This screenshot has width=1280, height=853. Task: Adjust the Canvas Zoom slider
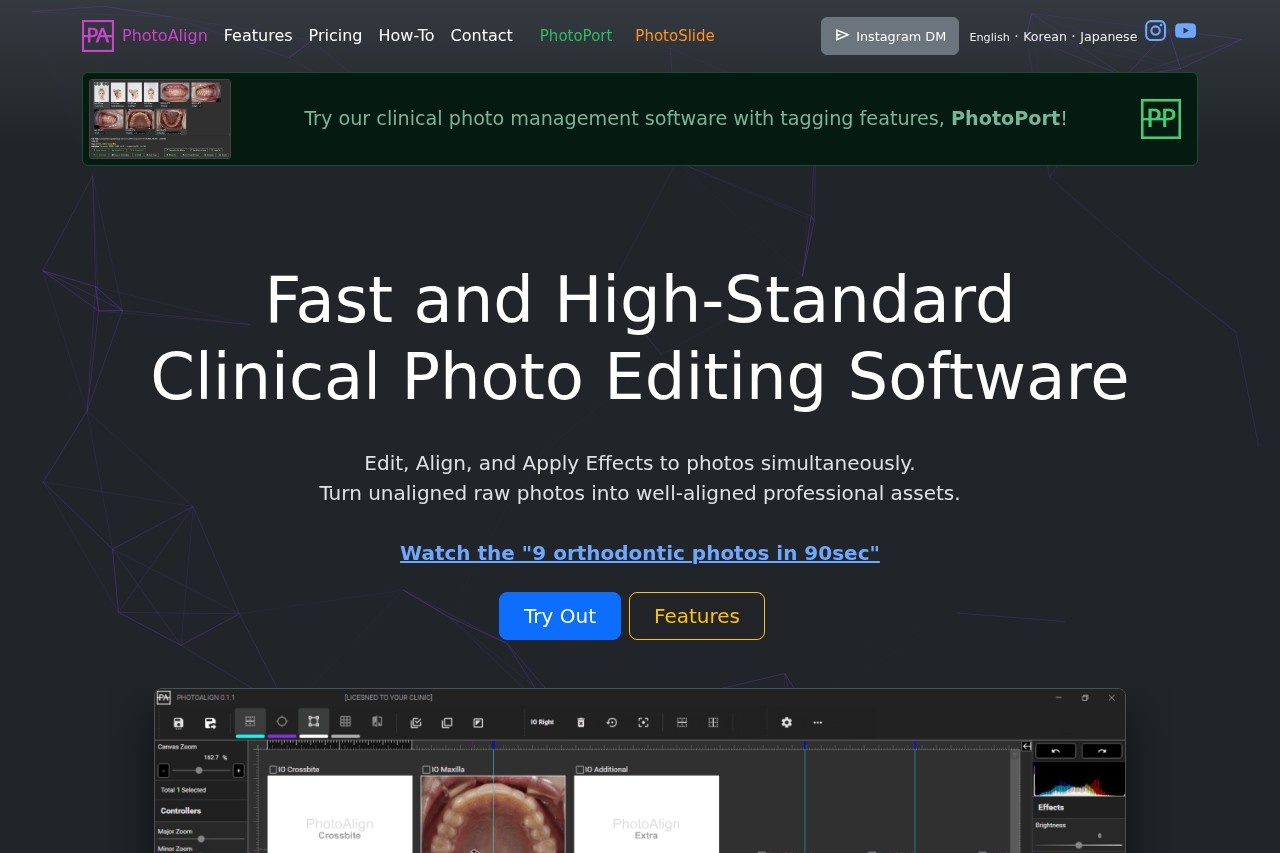199,770
